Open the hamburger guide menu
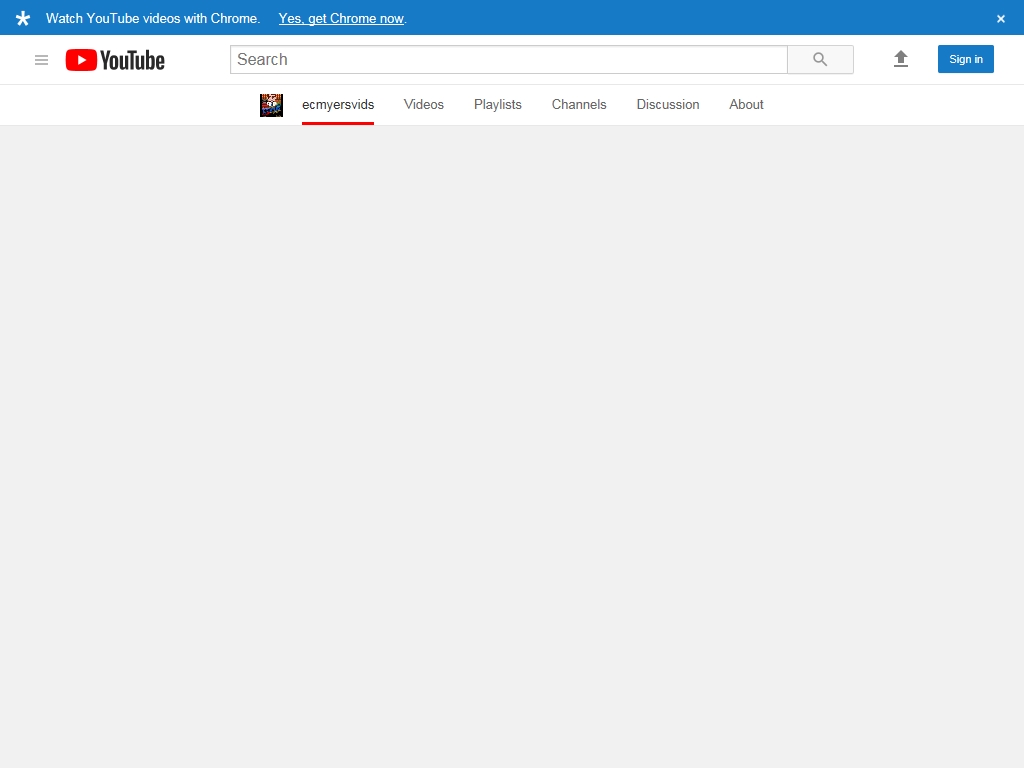 pyautogui.click(x=41, y=60)
